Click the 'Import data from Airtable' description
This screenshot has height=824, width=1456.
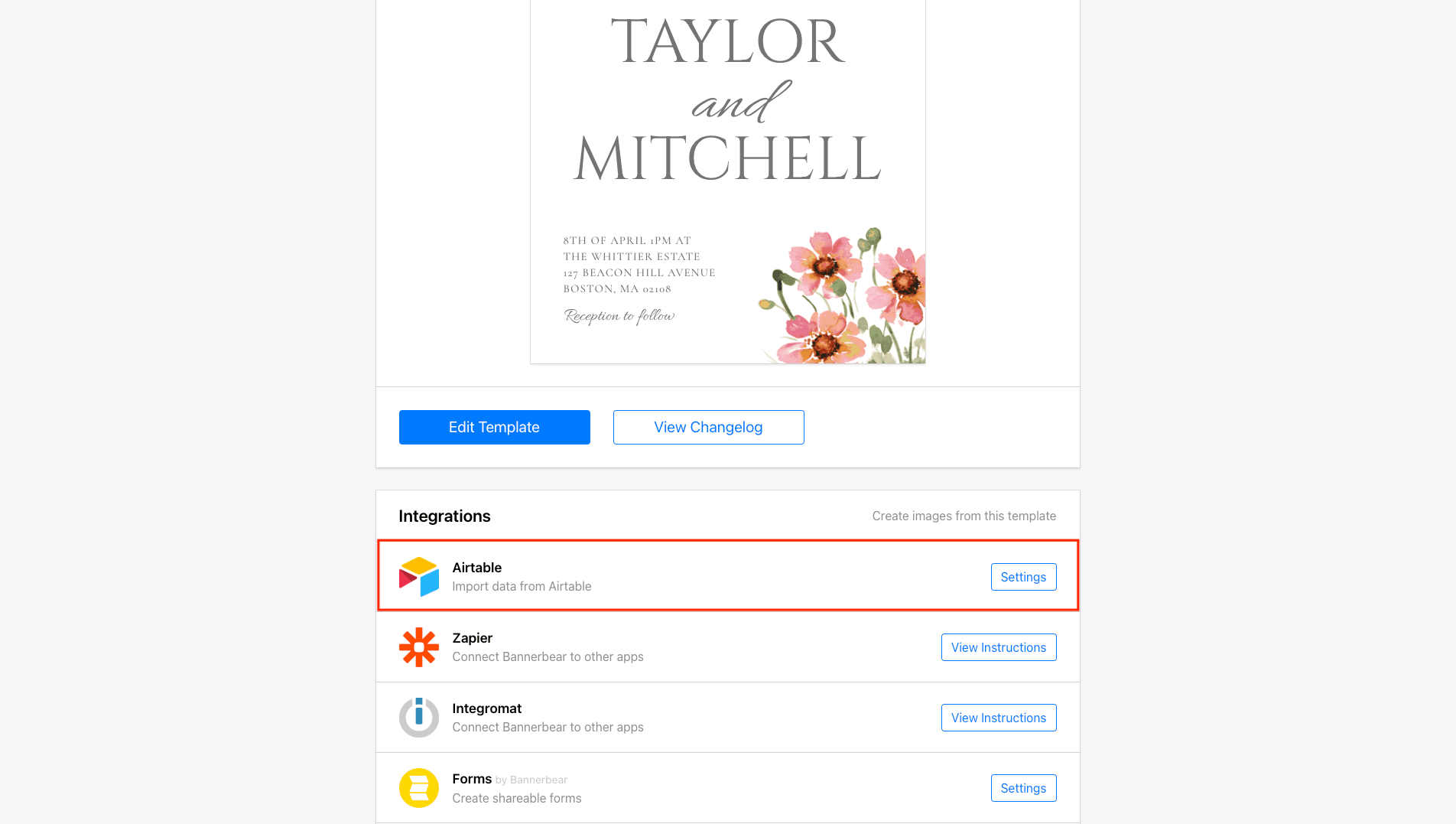tap(522, 587)
